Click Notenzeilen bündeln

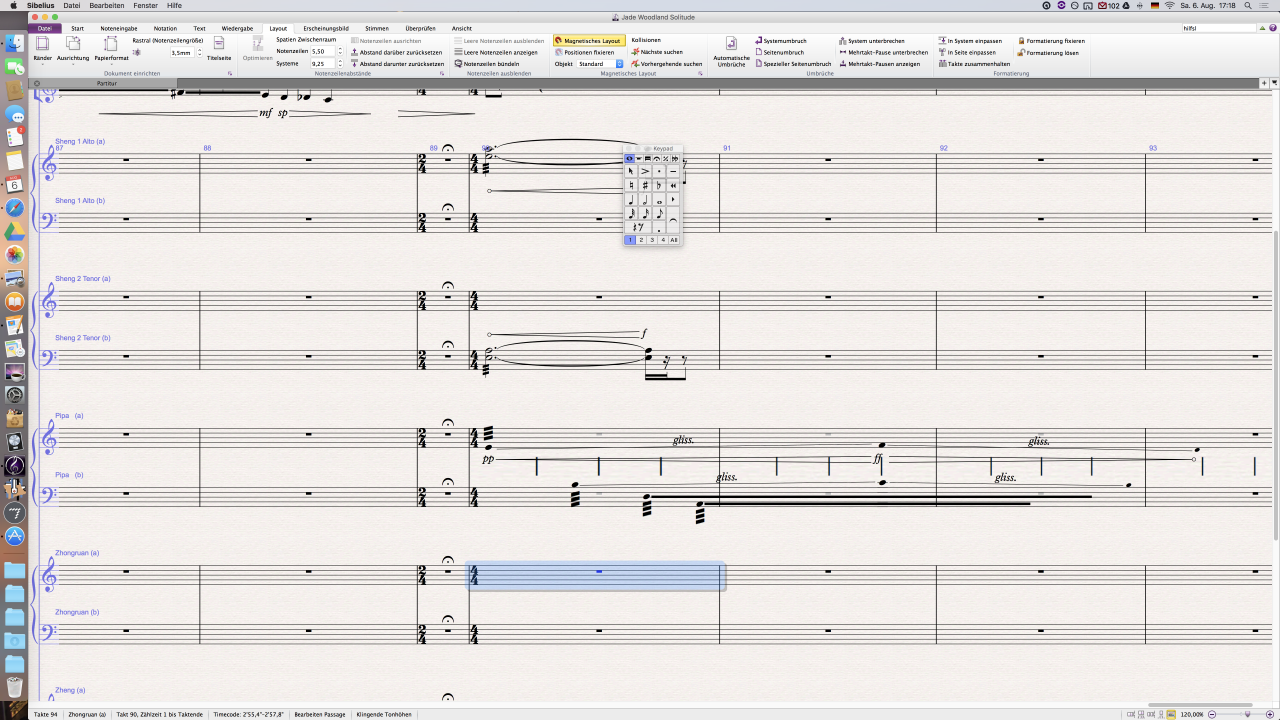tap(487, 63)
